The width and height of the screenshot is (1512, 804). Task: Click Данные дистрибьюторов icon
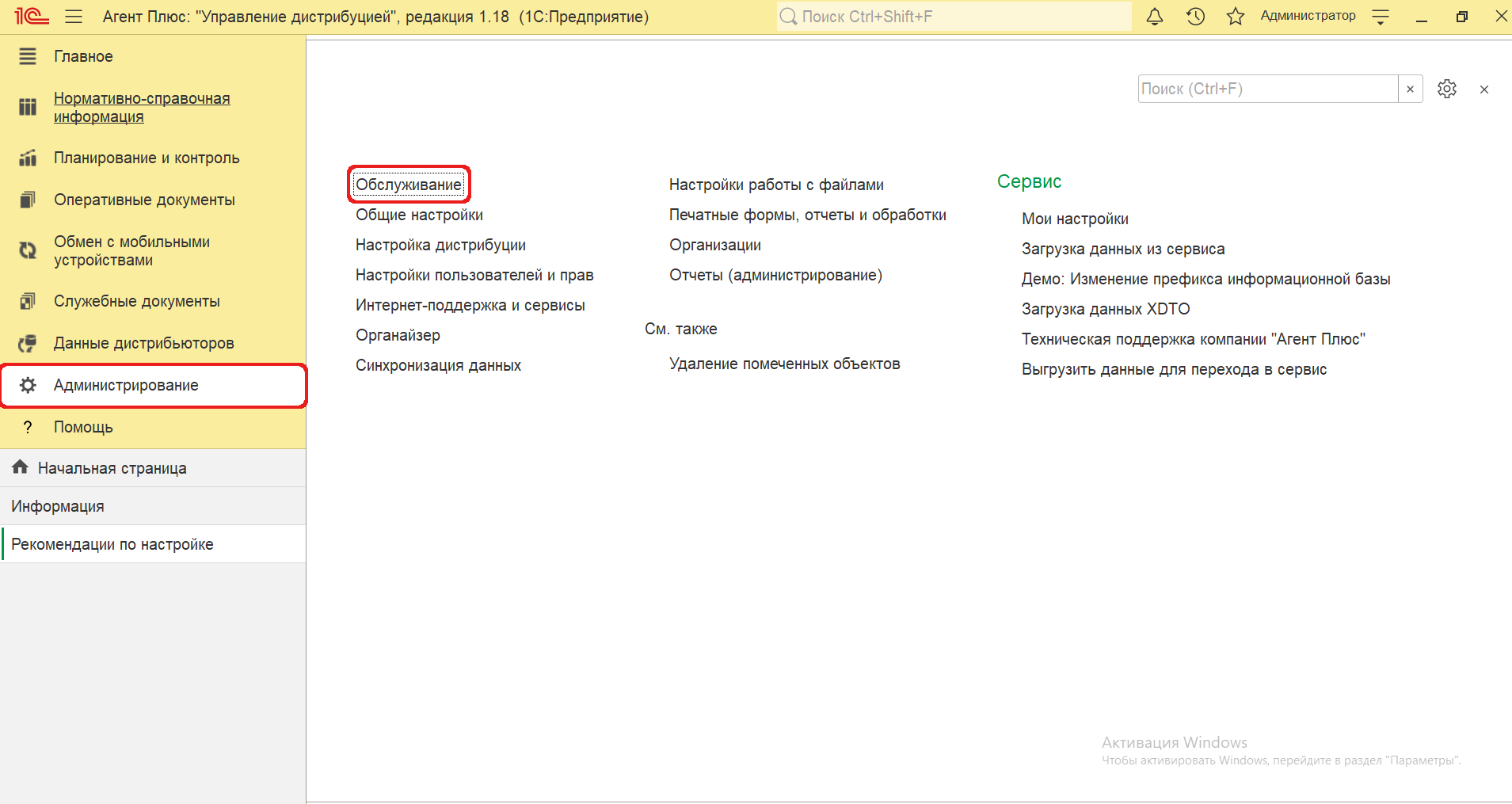pyautogui.click(x=28, y=343)
